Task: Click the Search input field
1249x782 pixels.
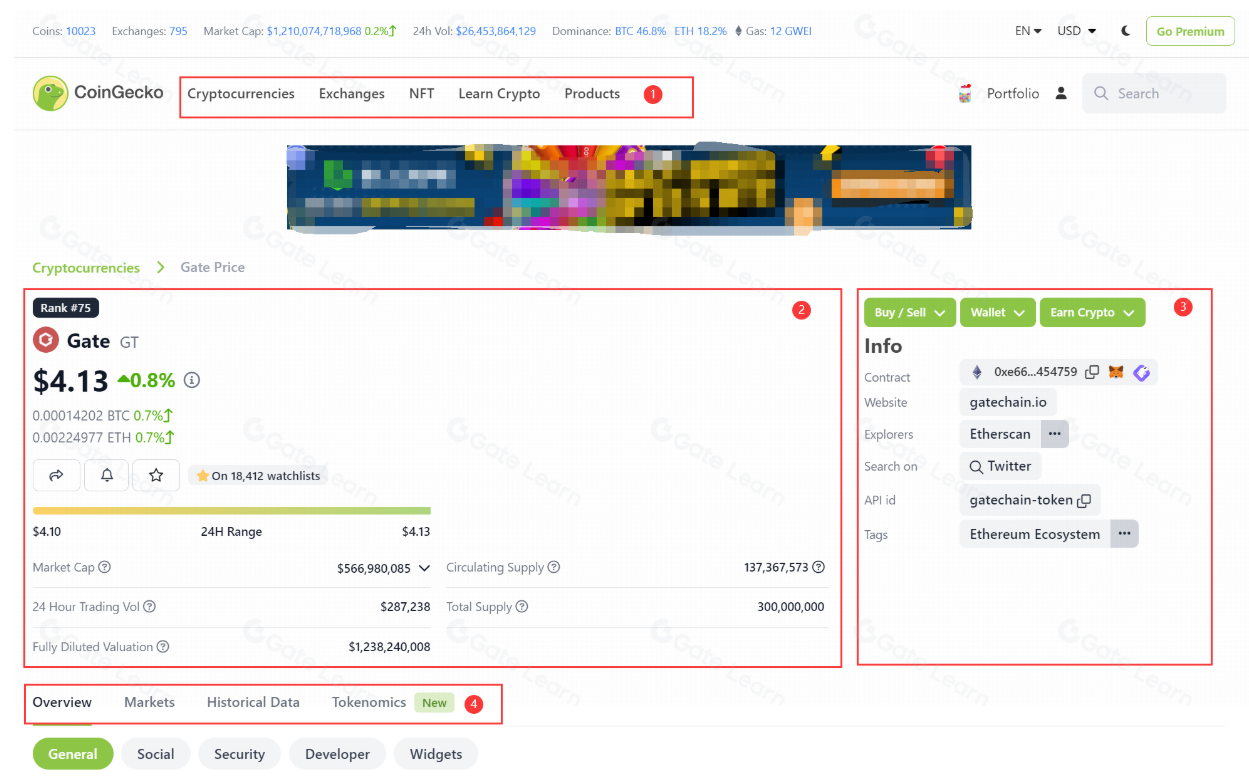Action: (x=1154, y=93)
